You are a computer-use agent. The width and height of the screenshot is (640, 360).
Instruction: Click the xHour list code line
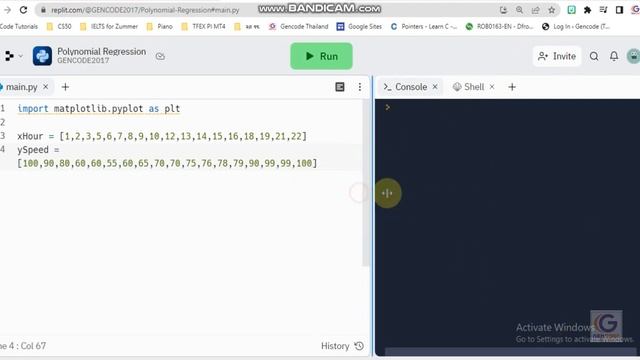162,136
